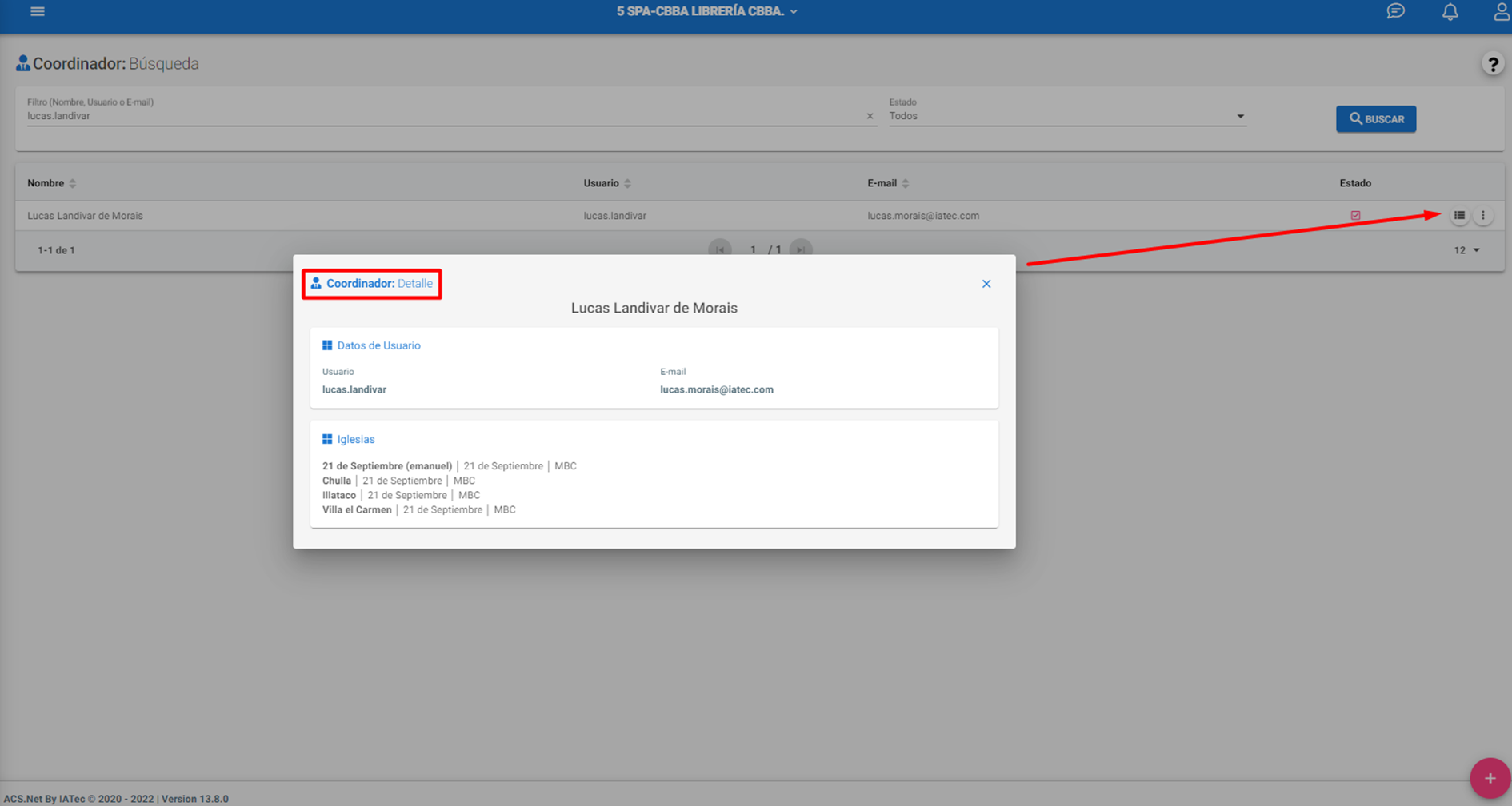Close the Coordinador Detalle dialog
The image size is (1512, 806).
coord(986,284)
